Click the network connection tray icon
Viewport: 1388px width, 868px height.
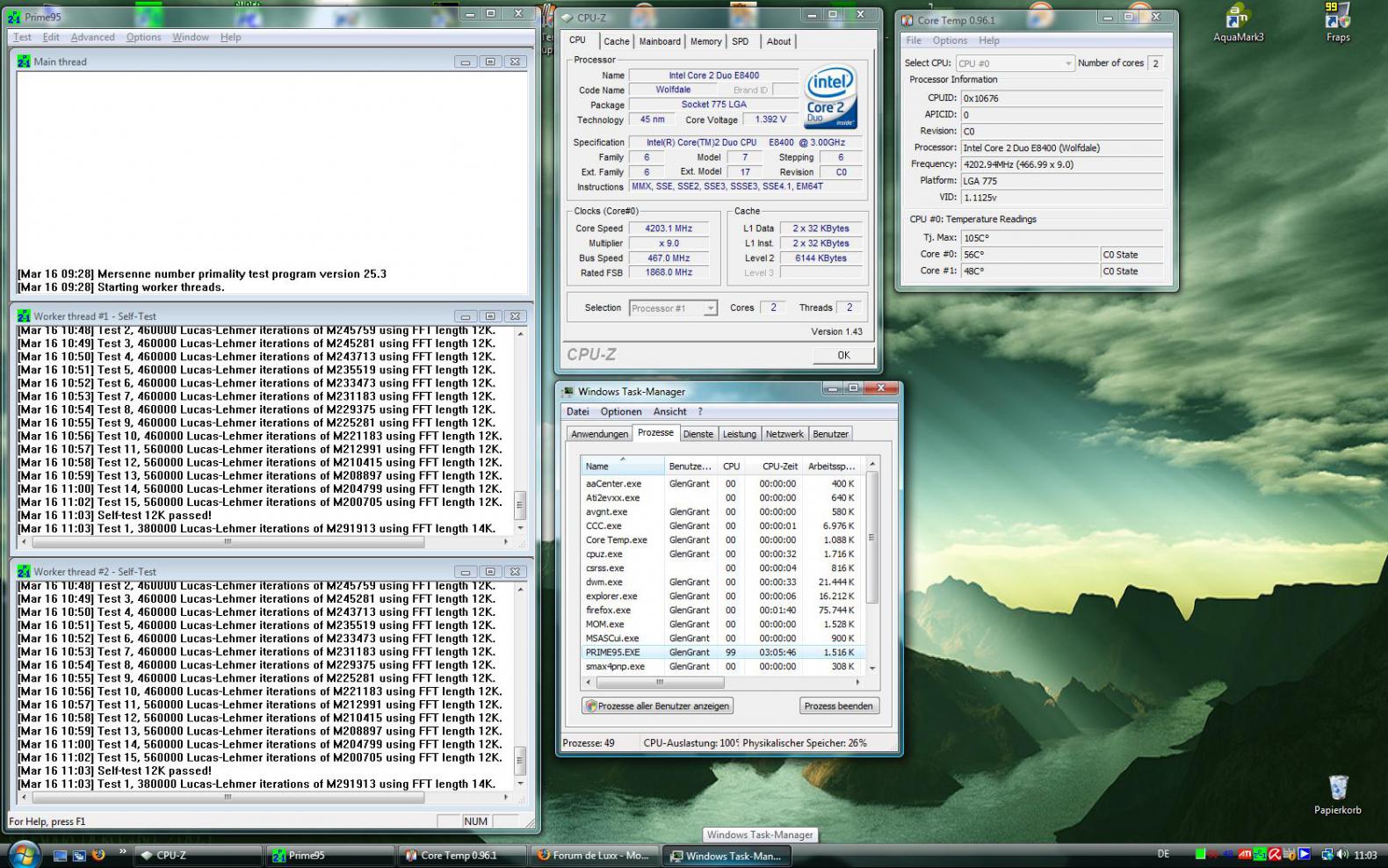[1327, 854]
